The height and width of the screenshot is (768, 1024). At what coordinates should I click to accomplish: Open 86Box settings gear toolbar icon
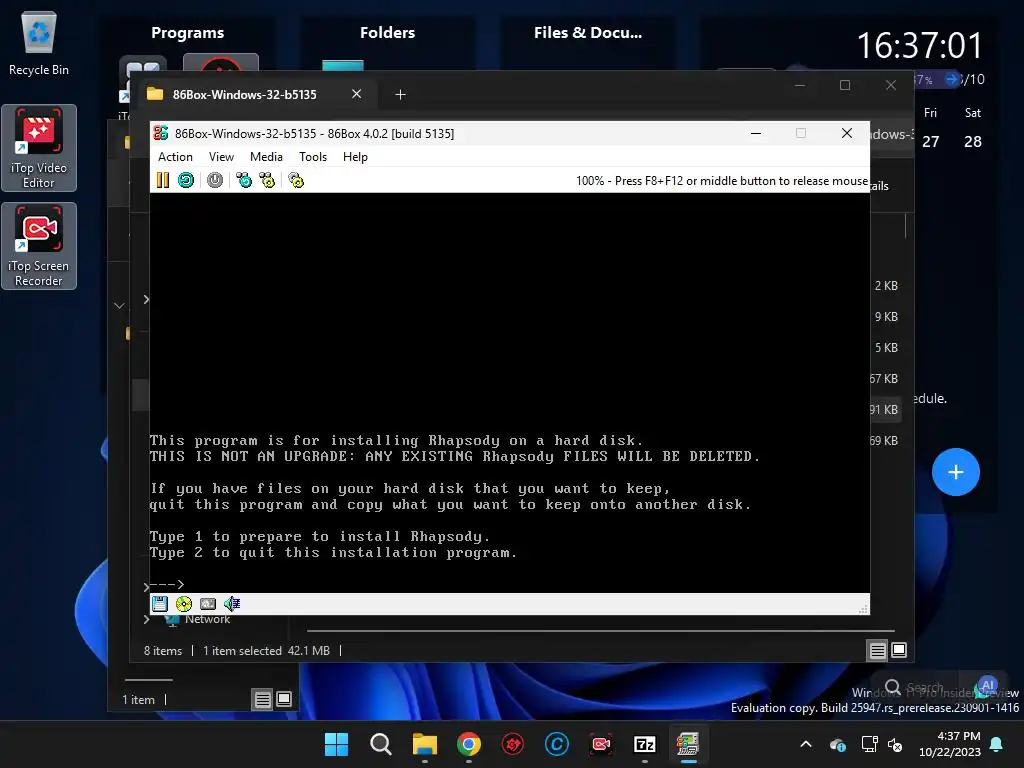click(x=296, y=180)
